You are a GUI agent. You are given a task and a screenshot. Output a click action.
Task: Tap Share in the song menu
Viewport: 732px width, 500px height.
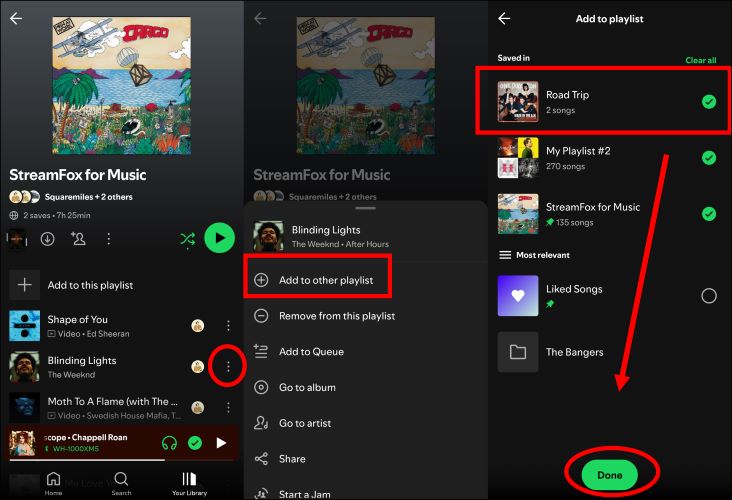366,459
